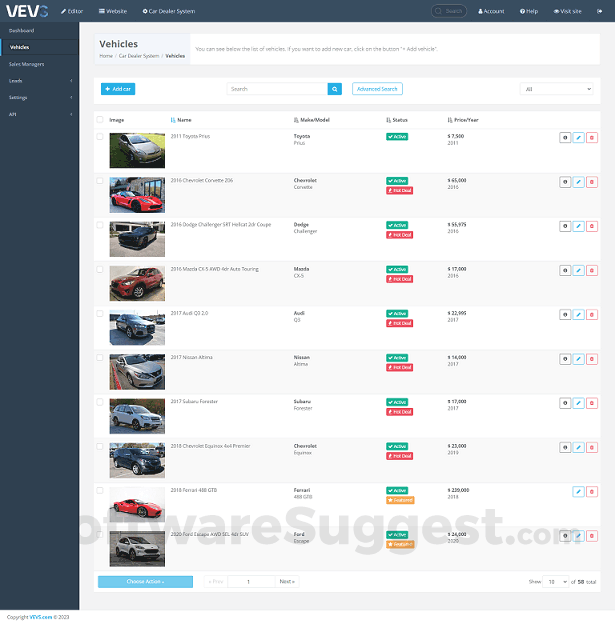
Task: Open the Car Dealer System top menu
Action: pyautogui.click(x=169, y=11)
